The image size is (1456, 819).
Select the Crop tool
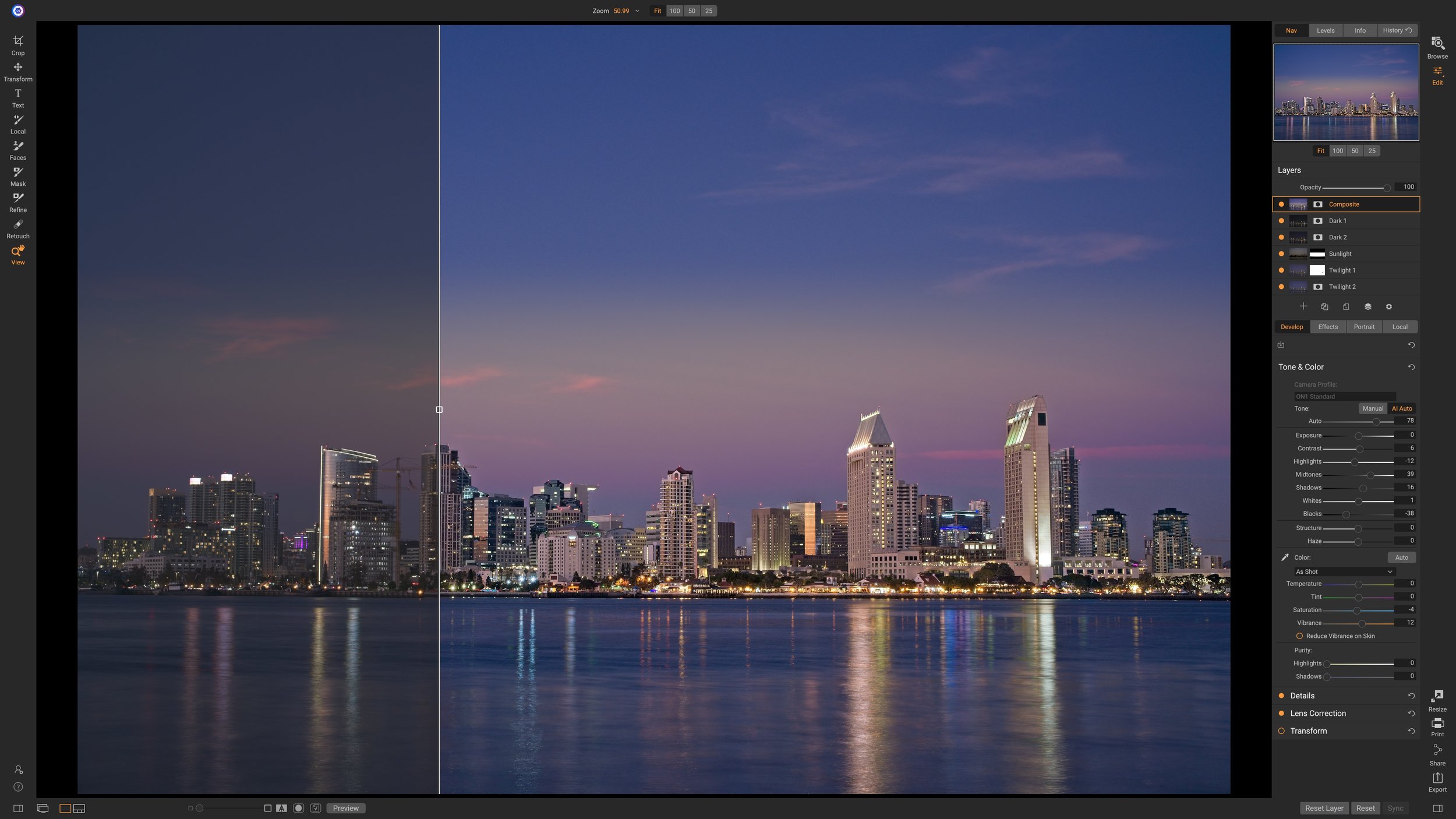point(18,44)
